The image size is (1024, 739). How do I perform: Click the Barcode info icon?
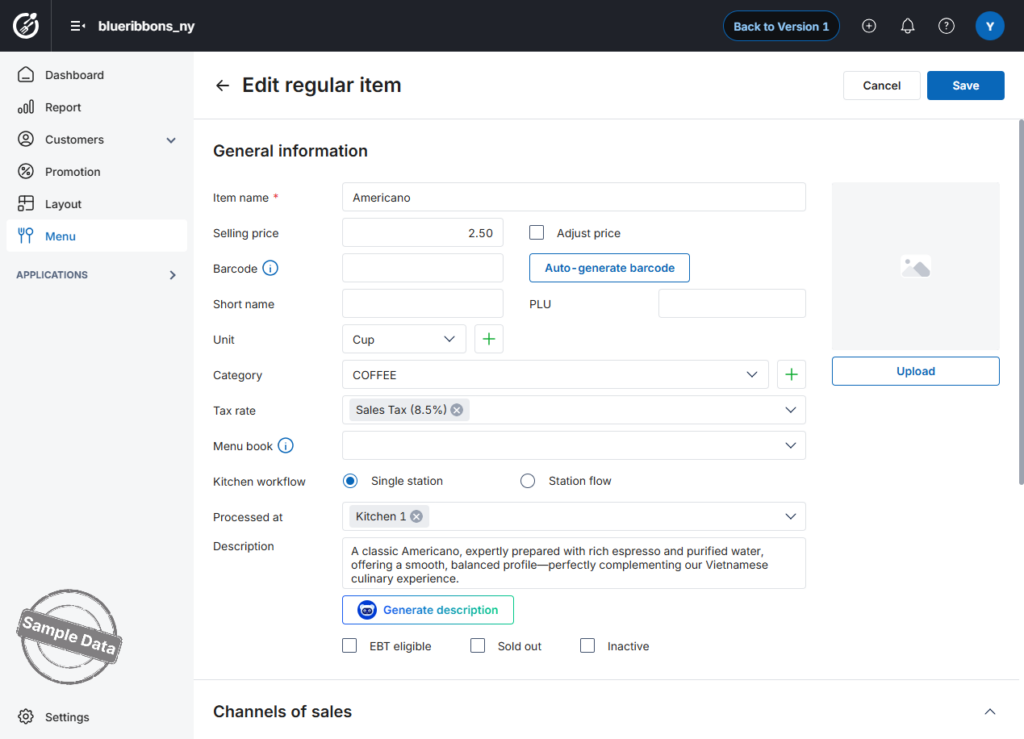point(270,268)
